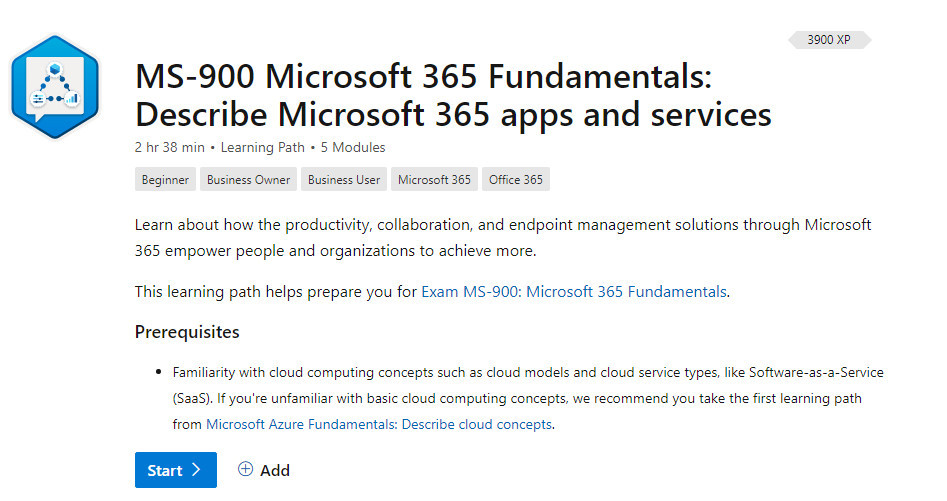This screenshot has width=947, height=501.
Task: Click the 'Learning Path' label text
Action: [x=263, y=147]
